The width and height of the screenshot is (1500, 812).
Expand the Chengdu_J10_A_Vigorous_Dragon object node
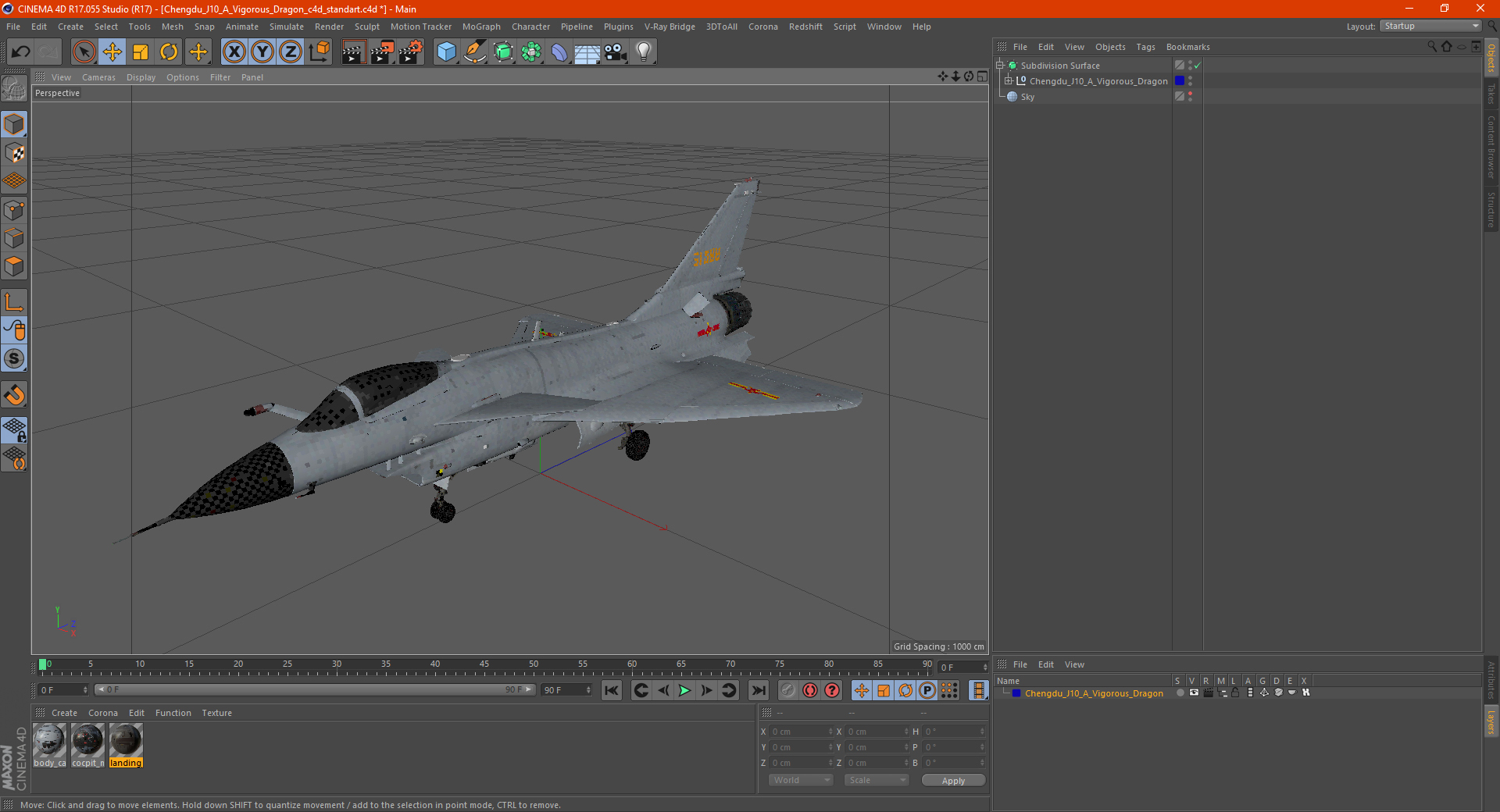1008,80
